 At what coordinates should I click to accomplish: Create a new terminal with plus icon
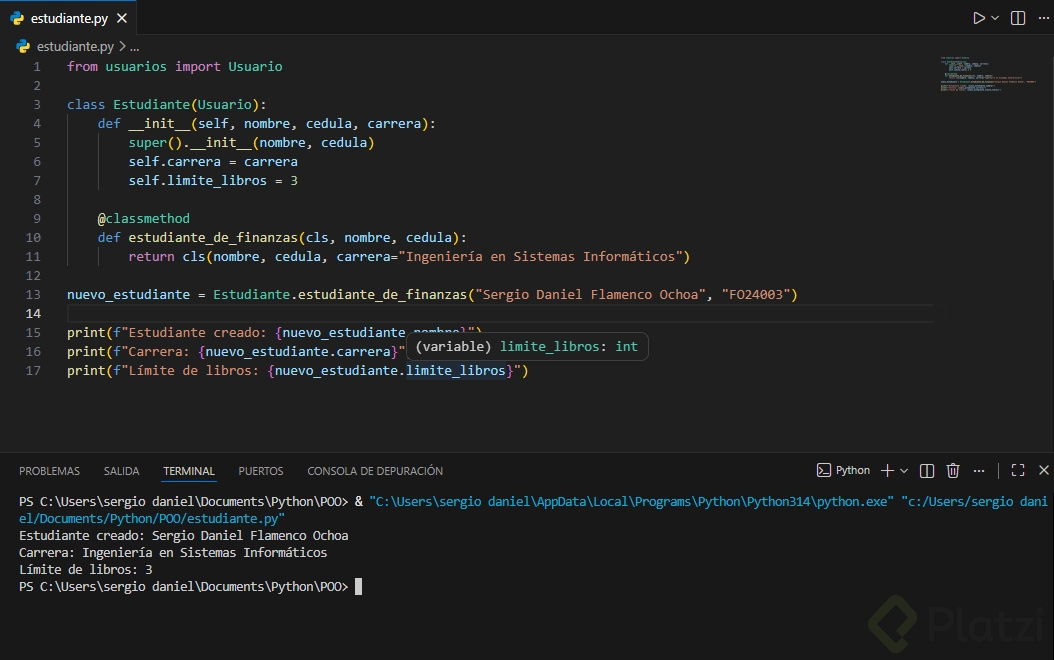[886, 470]
